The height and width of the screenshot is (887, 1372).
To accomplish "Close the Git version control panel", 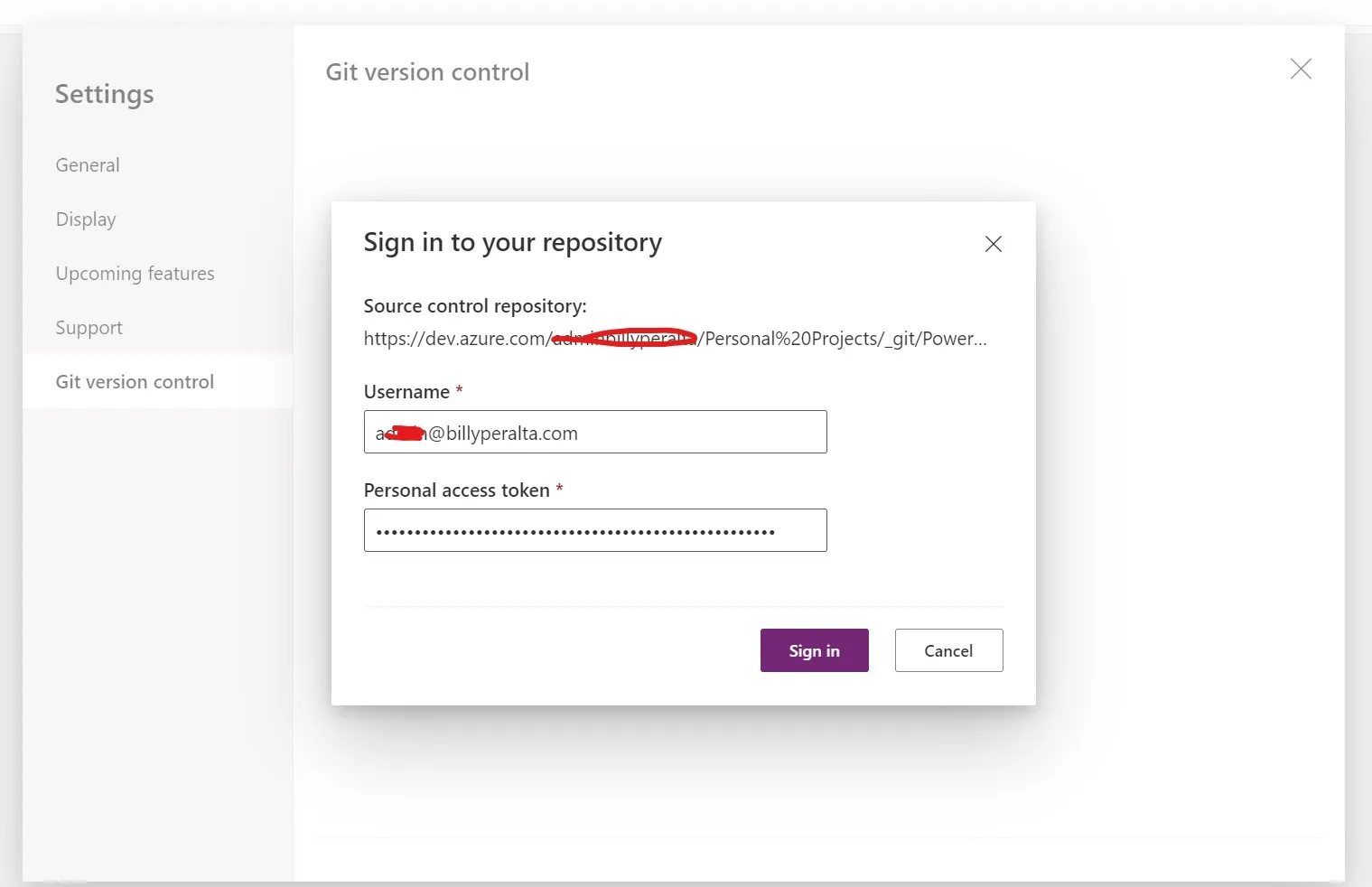I will (x=1301, y=69).
